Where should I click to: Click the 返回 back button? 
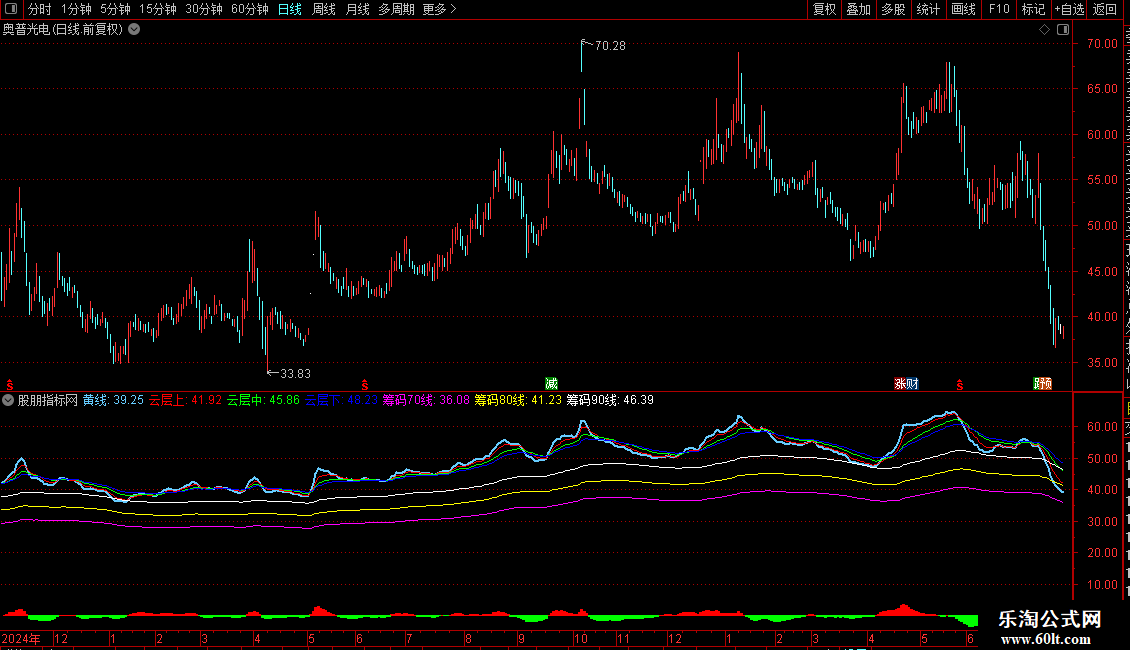pyautogui.click(x=1105, y=9)
